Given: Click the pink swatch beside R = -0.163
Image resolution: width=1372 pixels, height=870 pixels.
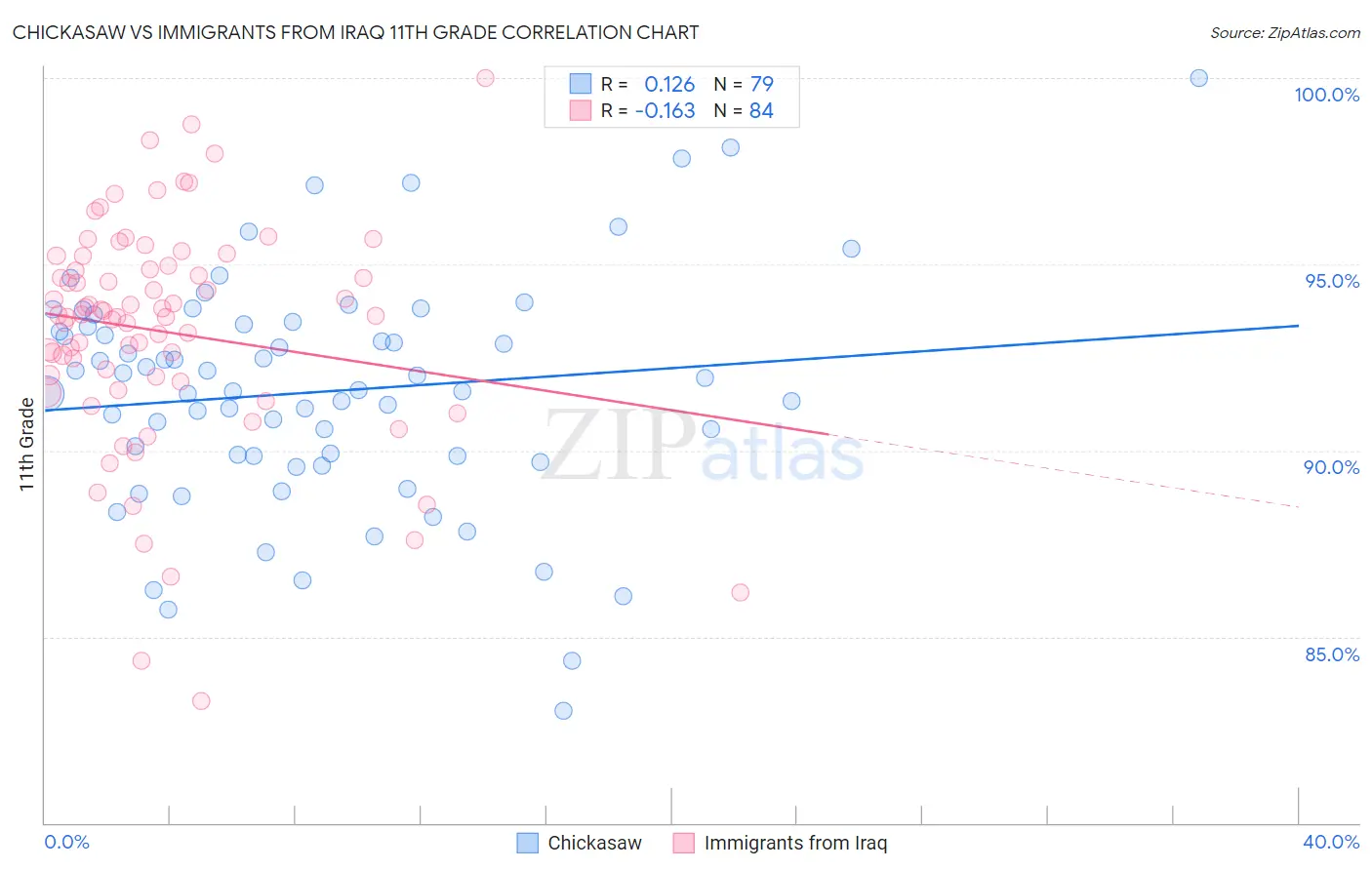Looking at the screenshot, I should 581,110.
